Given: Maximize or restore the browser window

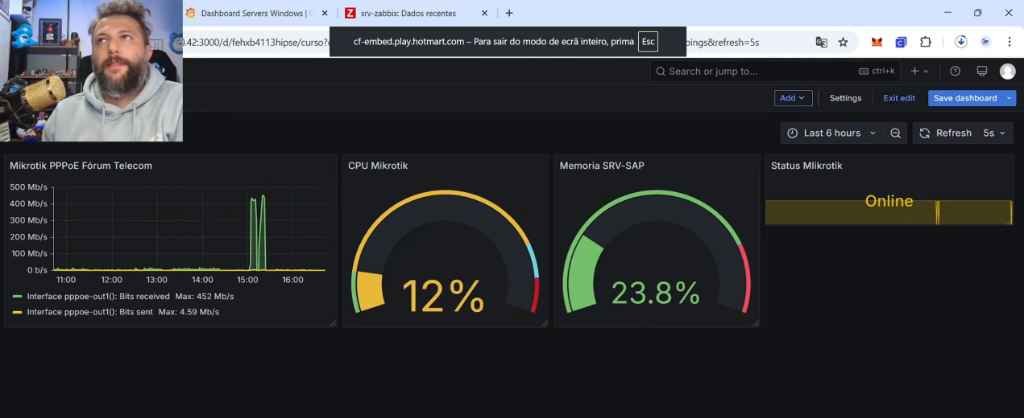Looking at the screenshot, I should [978, 13].
